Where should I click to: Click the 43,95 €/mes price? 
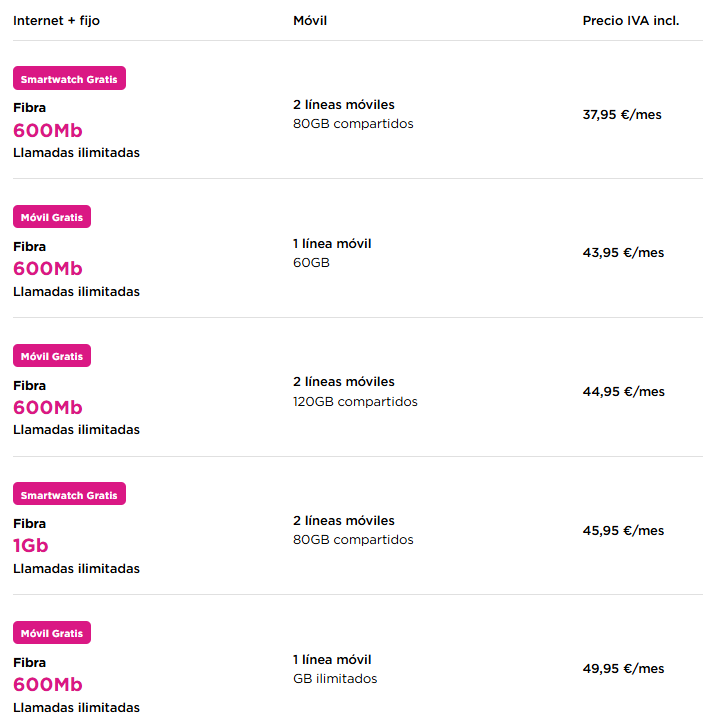[623, 253]
